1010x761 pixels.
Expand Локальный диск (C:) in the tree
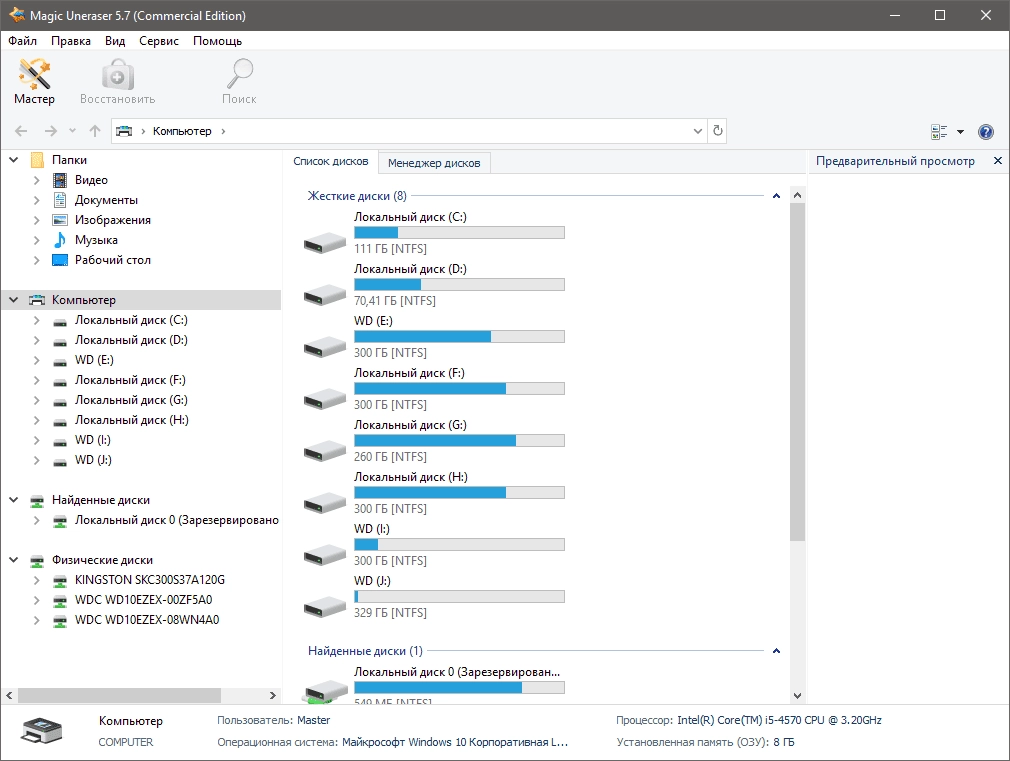click(37, 320)
